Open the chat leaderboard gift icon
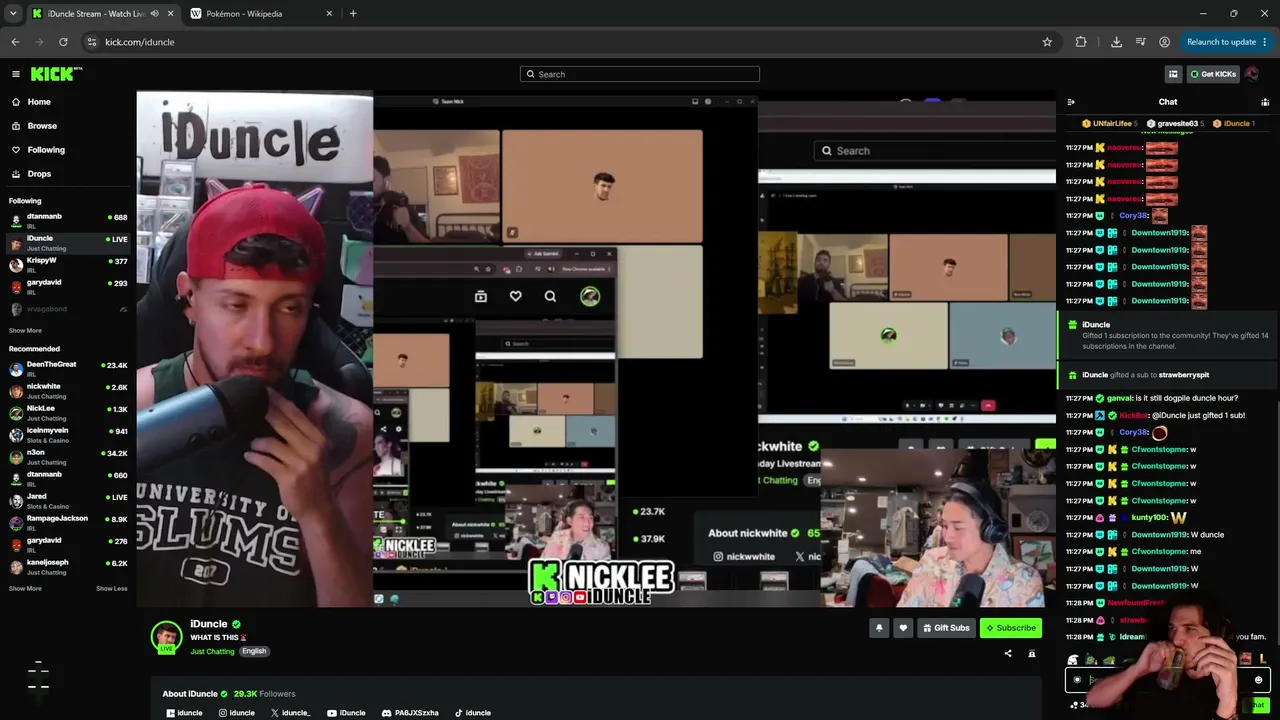1280x720 pixels. tap(1265, 102)
